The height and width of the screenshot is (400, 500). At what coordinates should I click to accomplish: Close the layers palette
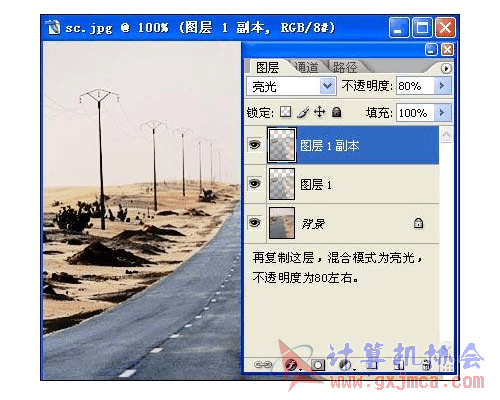tap(447, 50)
